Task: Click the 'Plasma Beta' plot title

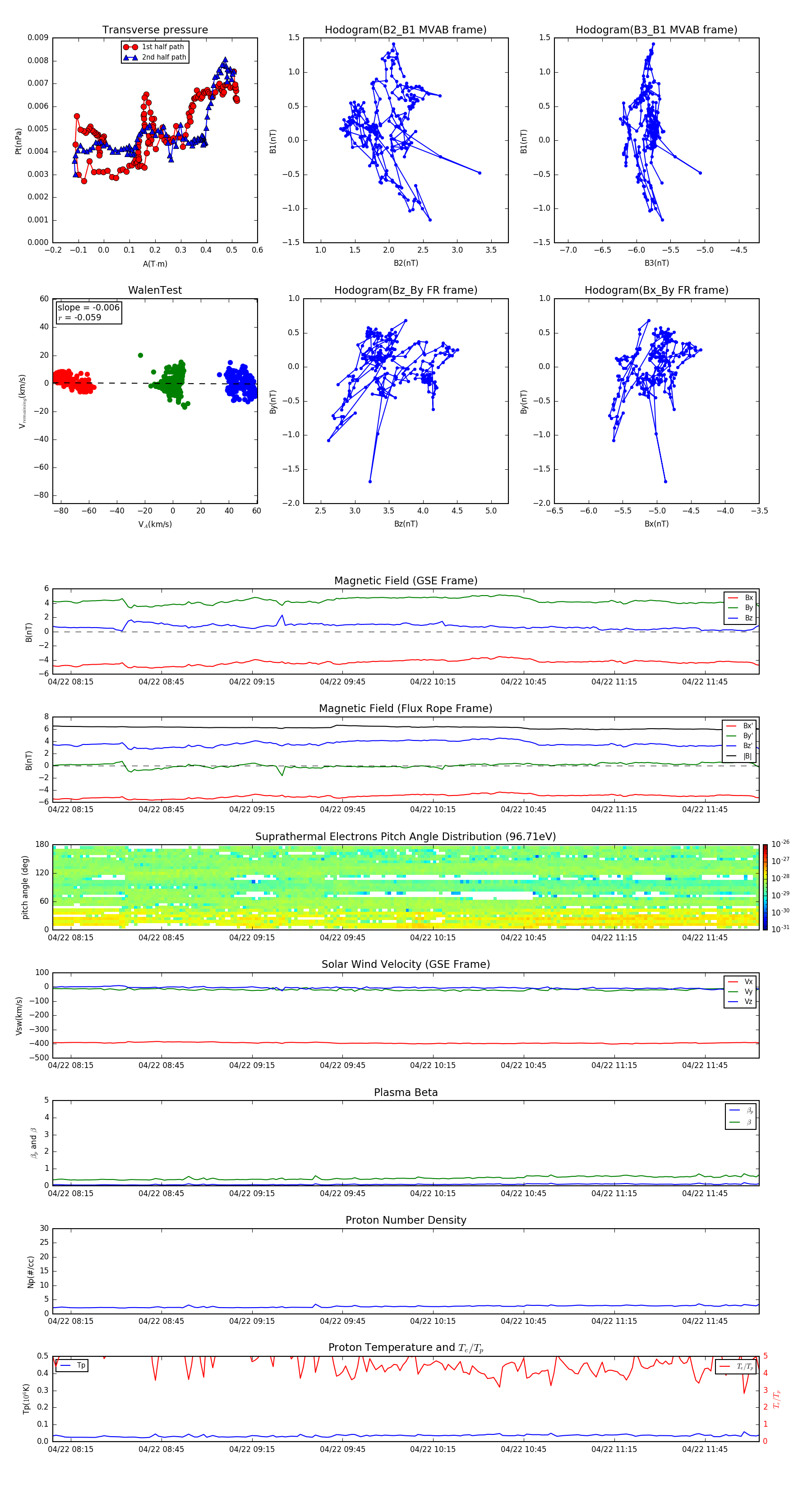Action: point(406,1093)
